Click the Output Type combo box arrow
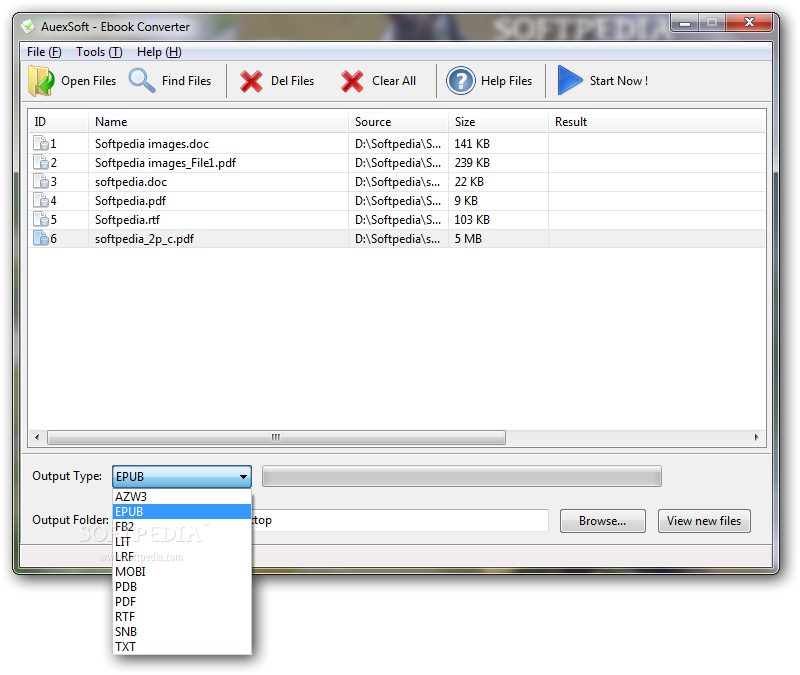800x675 pixels. point(243,477)
